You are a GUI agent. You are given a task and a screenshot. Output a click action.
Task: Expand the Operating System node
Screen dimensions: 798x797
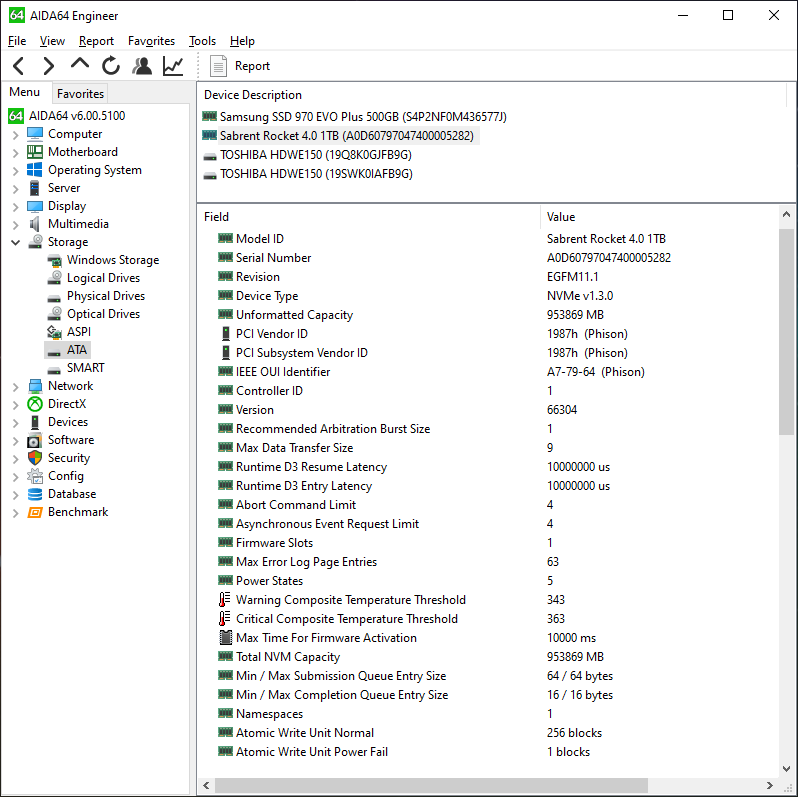15,171
